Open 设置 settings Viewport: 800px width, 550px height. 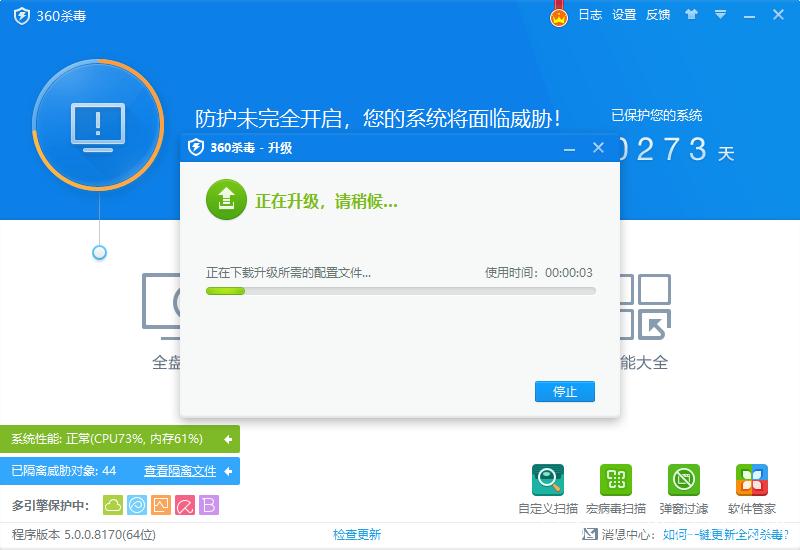tap(624, 15)
